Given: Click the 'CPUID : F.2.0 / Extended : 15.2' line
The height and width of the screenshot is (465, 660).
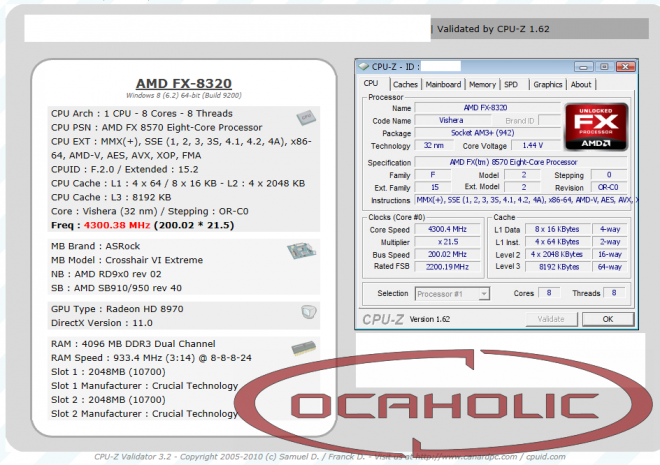Looking at the screenshot, I should [x=125, y=170].
